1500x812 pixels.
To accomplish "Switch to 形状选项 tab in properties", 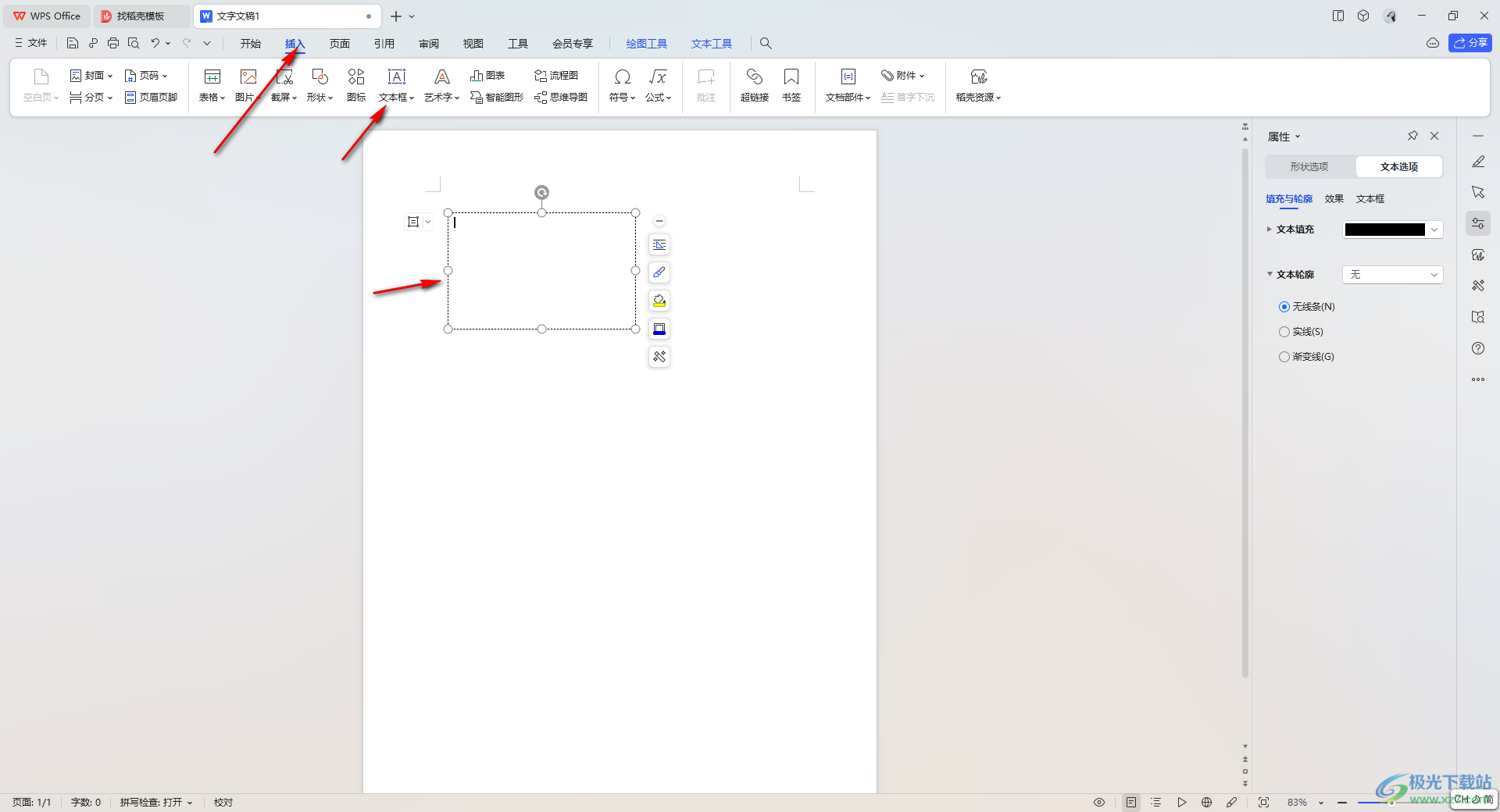I will click(x=1309, y=167).
